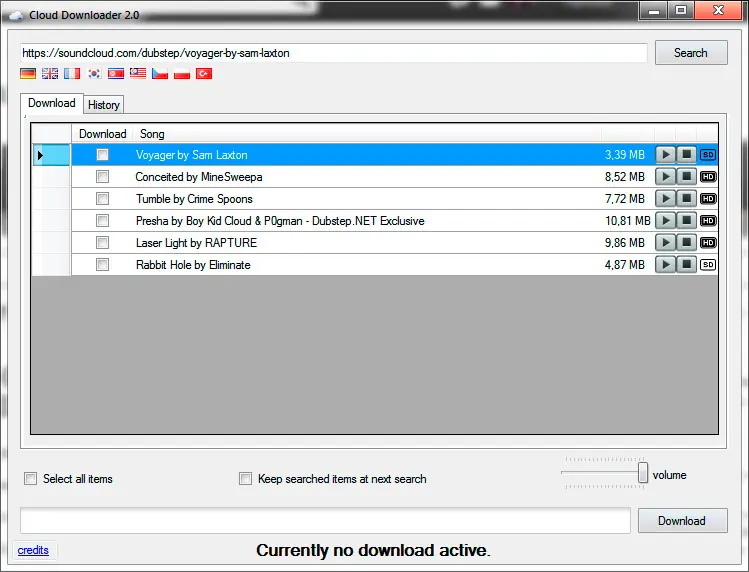The height and width of the screenshot is (572, 749).
Task: Adjust the volume slider handle
Action: [x=643, y=472]
